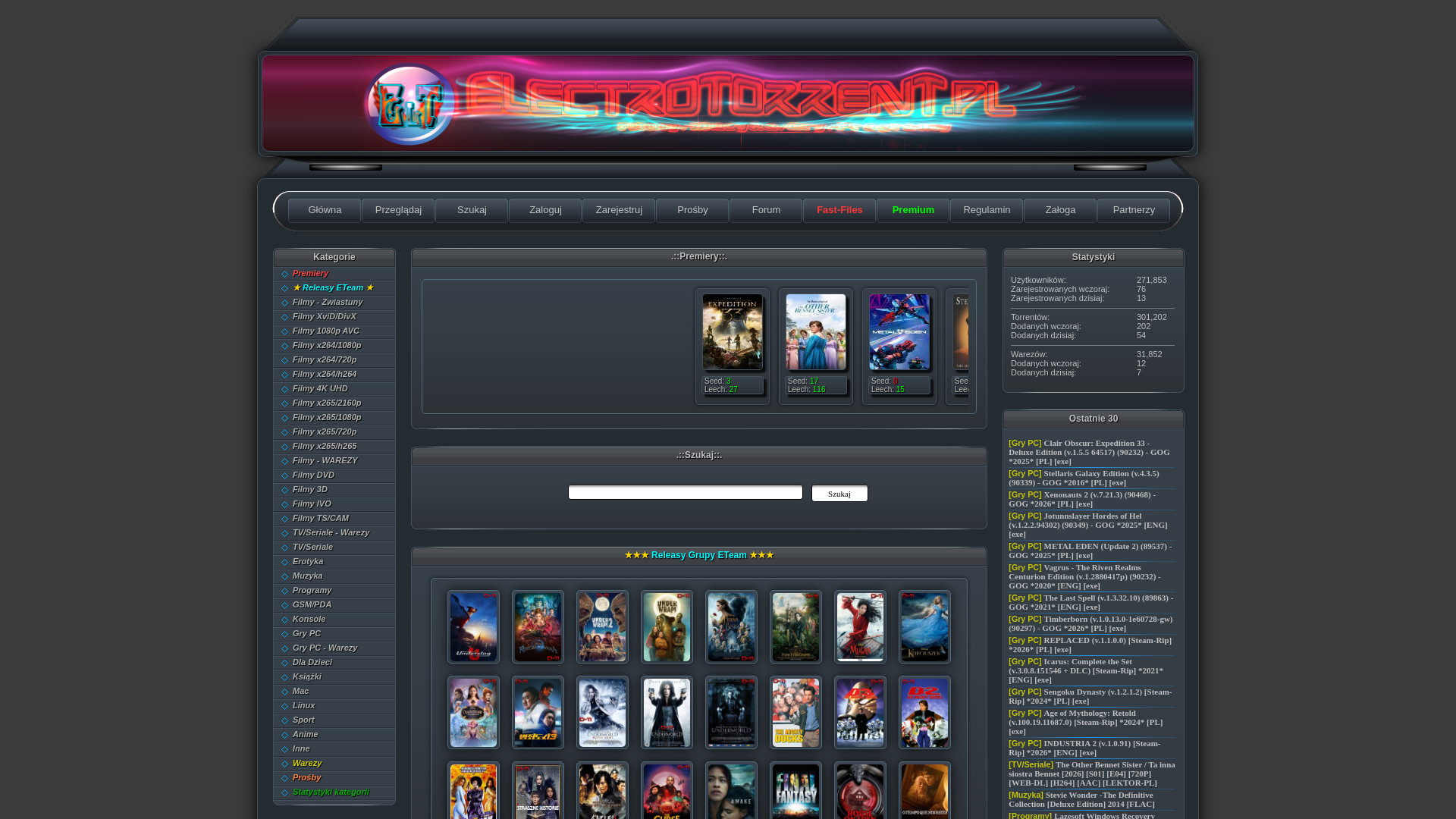Select Filmy TS/CAM category

tap(321, 518)
